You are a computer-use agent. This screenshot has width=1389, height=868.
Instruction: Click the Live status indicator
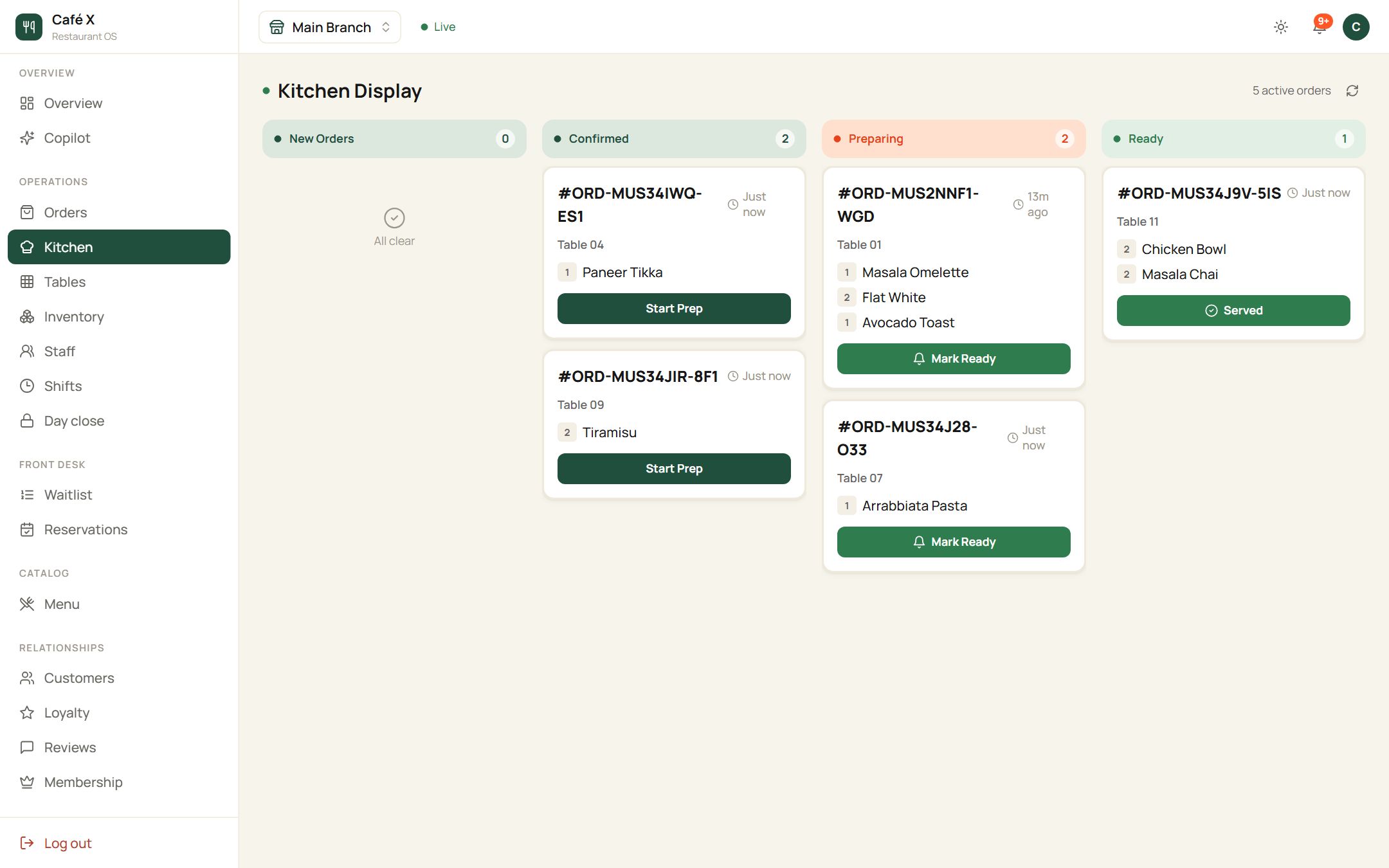tap(438, 27)
